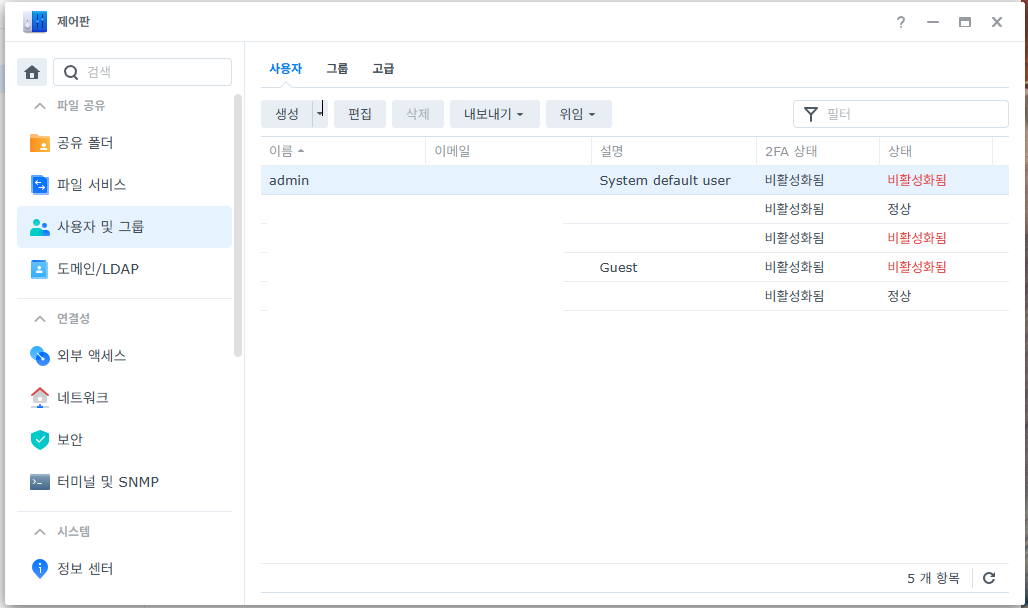
Task: Click the 2FA 상태 column header
Action: point(818,151)
